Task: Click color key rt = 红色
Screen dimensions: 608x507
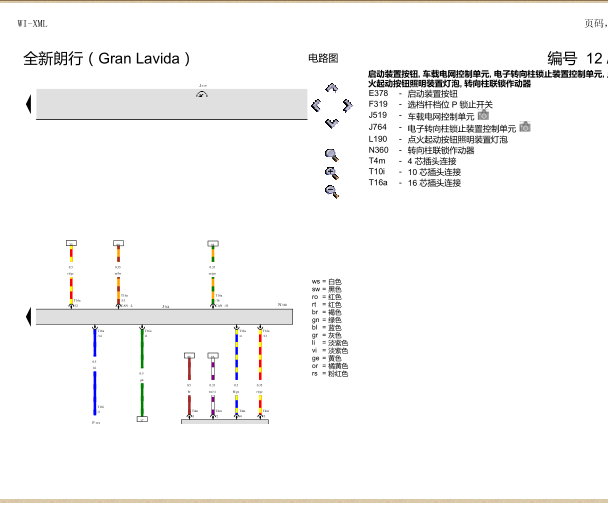Action: point(326,305)
